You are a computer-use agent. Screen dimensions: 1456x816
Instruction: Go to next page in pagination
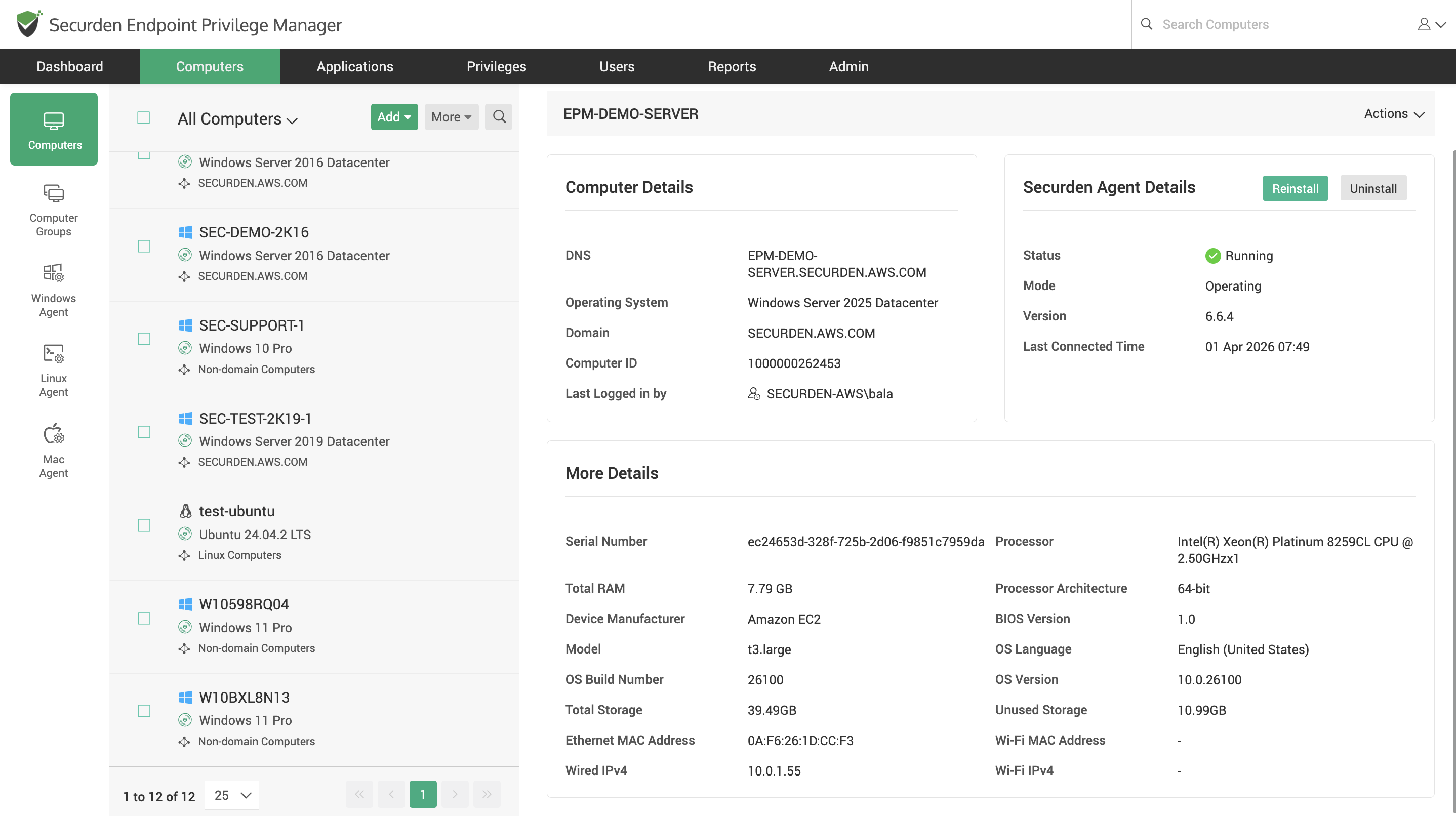(x=455, y=794)
